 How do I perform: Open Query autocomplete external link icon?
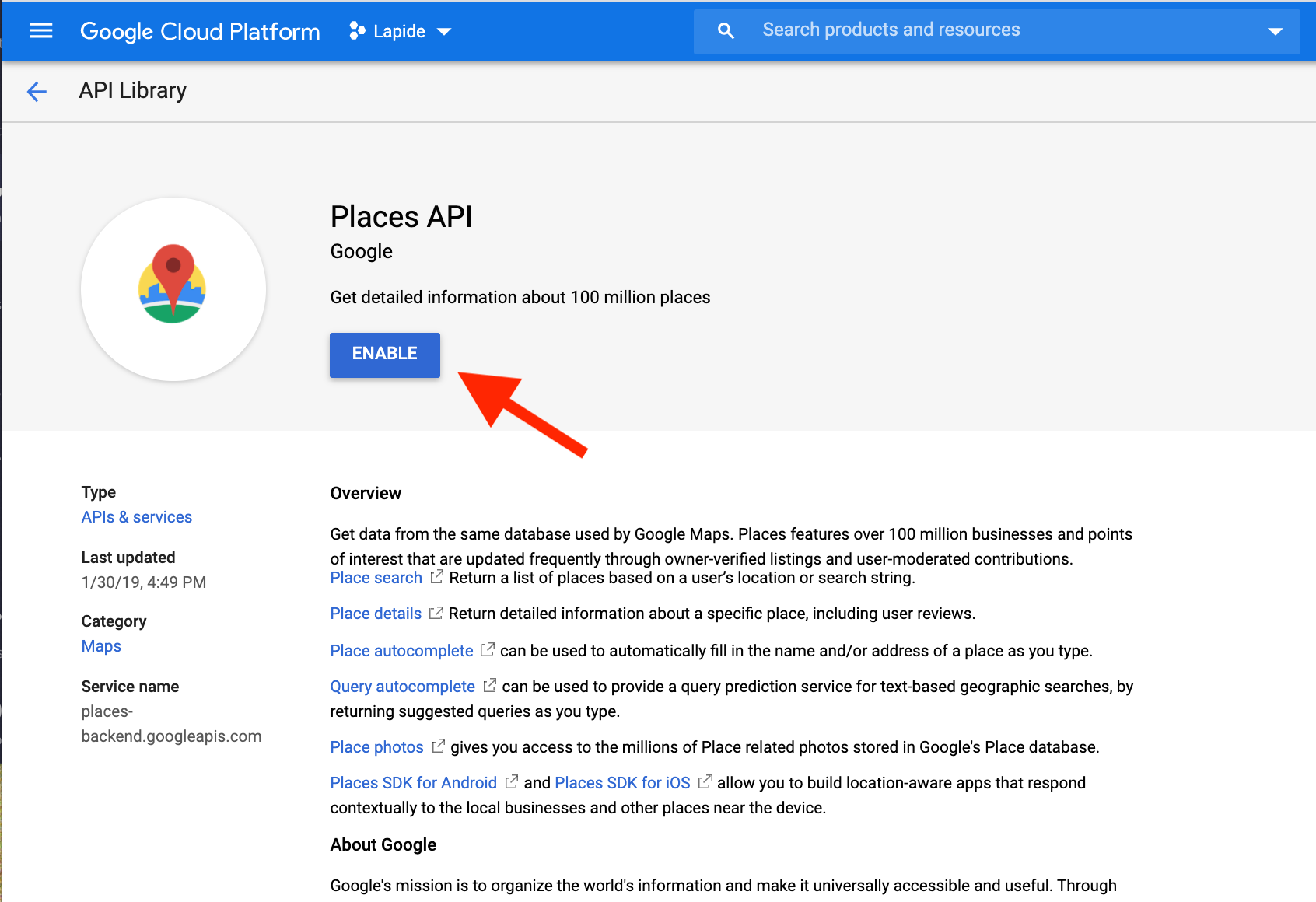(x=491, y=685)
